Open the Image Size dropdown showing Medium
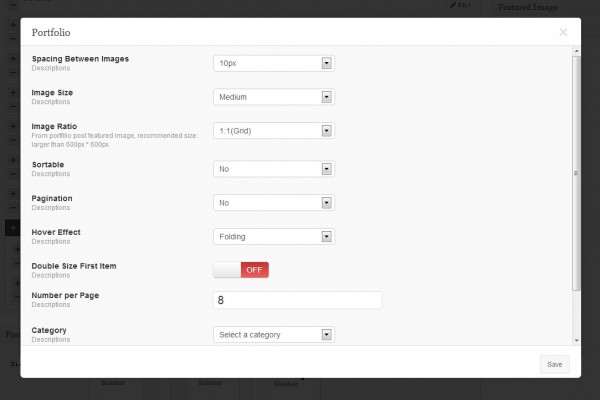 pyautogui.click(x=274, y=97)
